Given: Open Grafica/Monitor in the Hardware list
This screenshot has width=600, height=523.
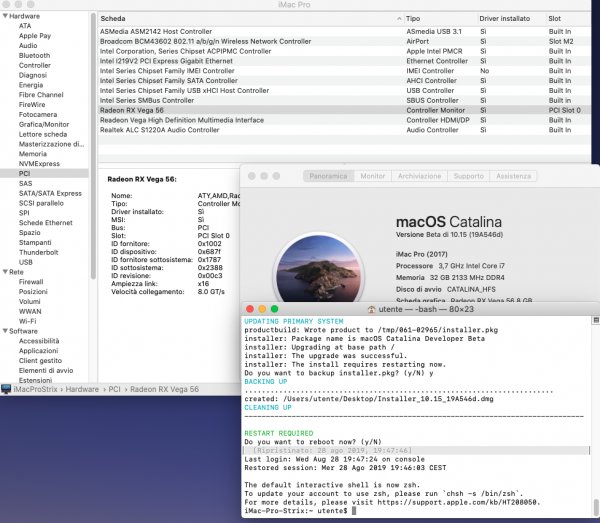Looking at the screenshot, I should (x=46, y=124).
